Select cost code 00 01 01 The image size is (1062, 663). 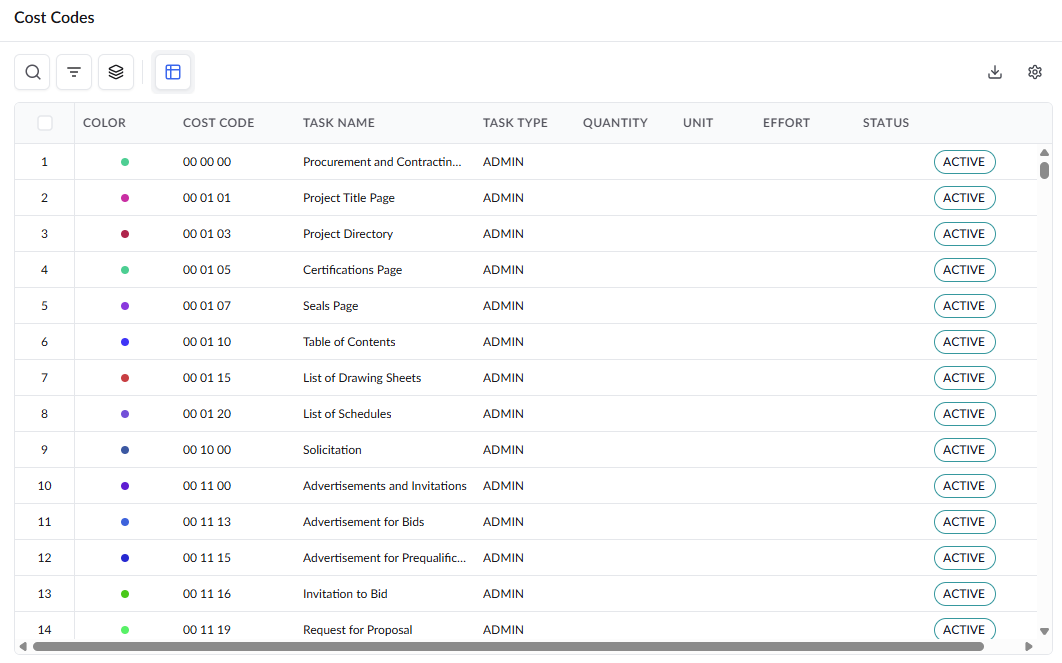point(207,198)
